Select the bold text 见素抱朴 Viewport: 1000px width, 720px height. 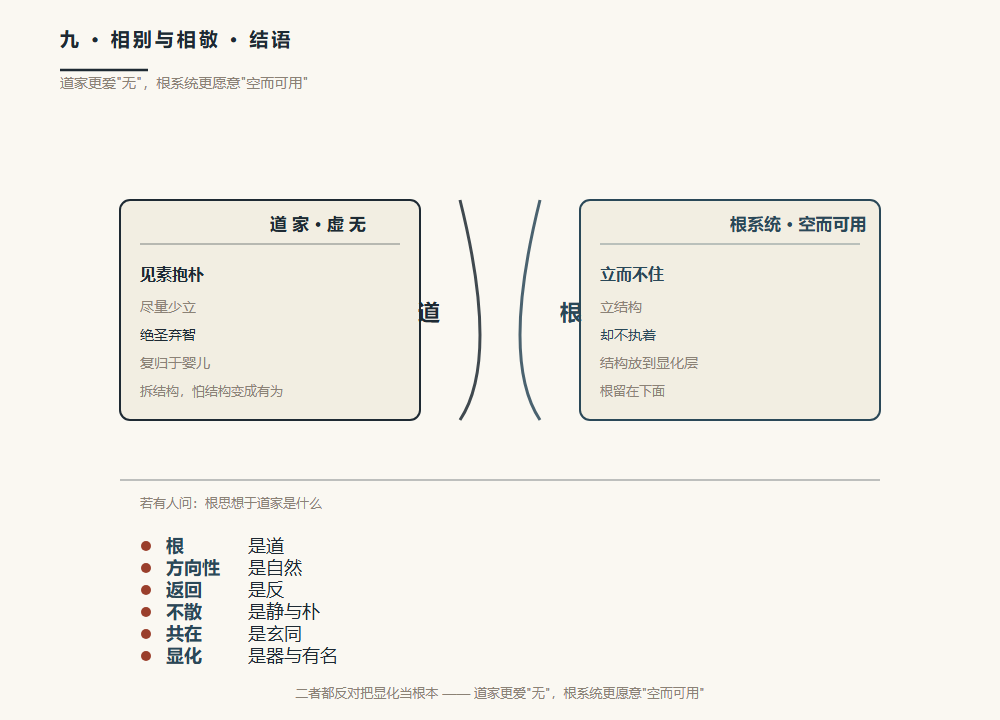tap(172, 275)
